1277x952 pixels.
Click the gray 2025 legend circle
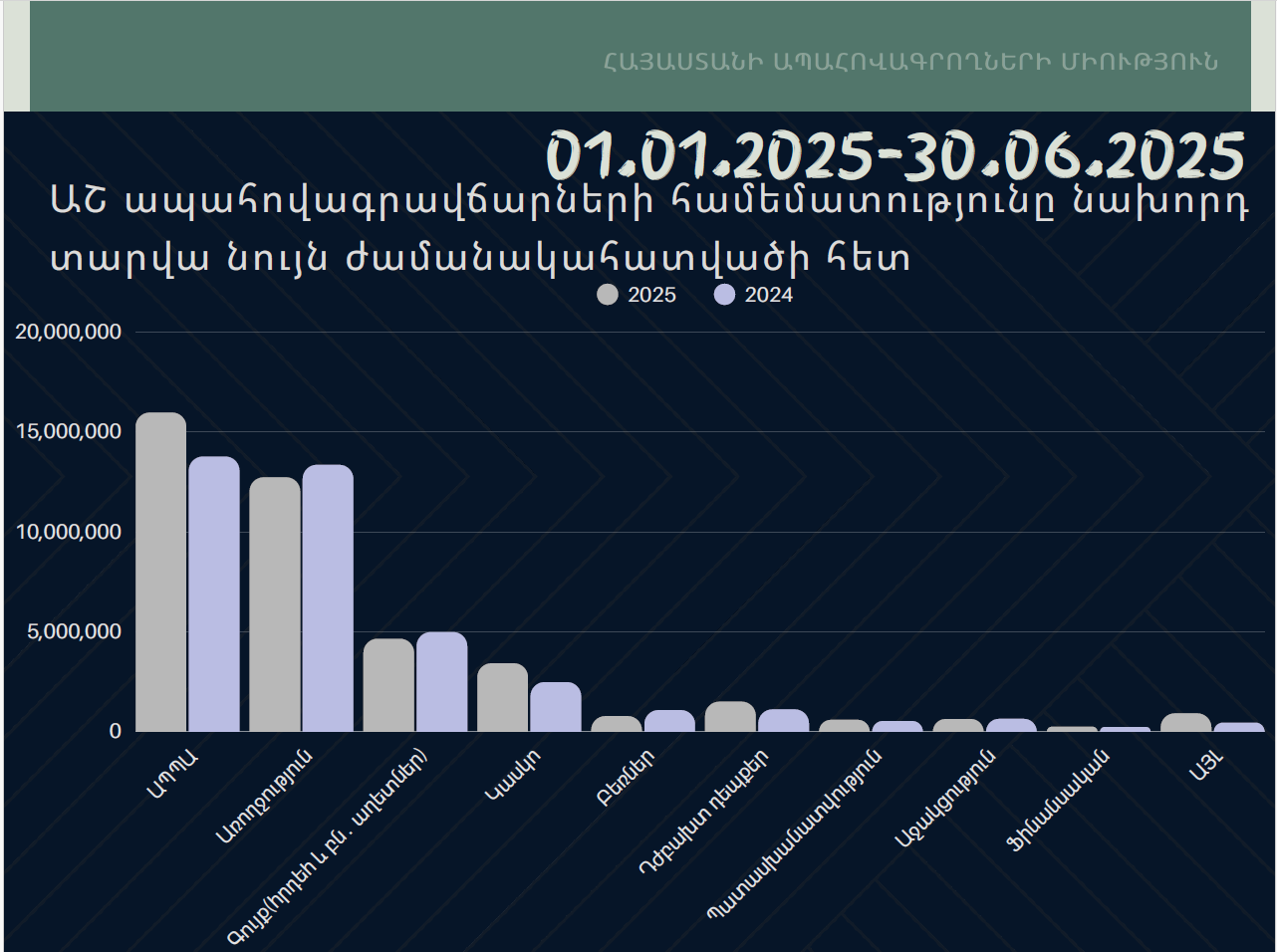pyautogui.click(x=607, y=295)
